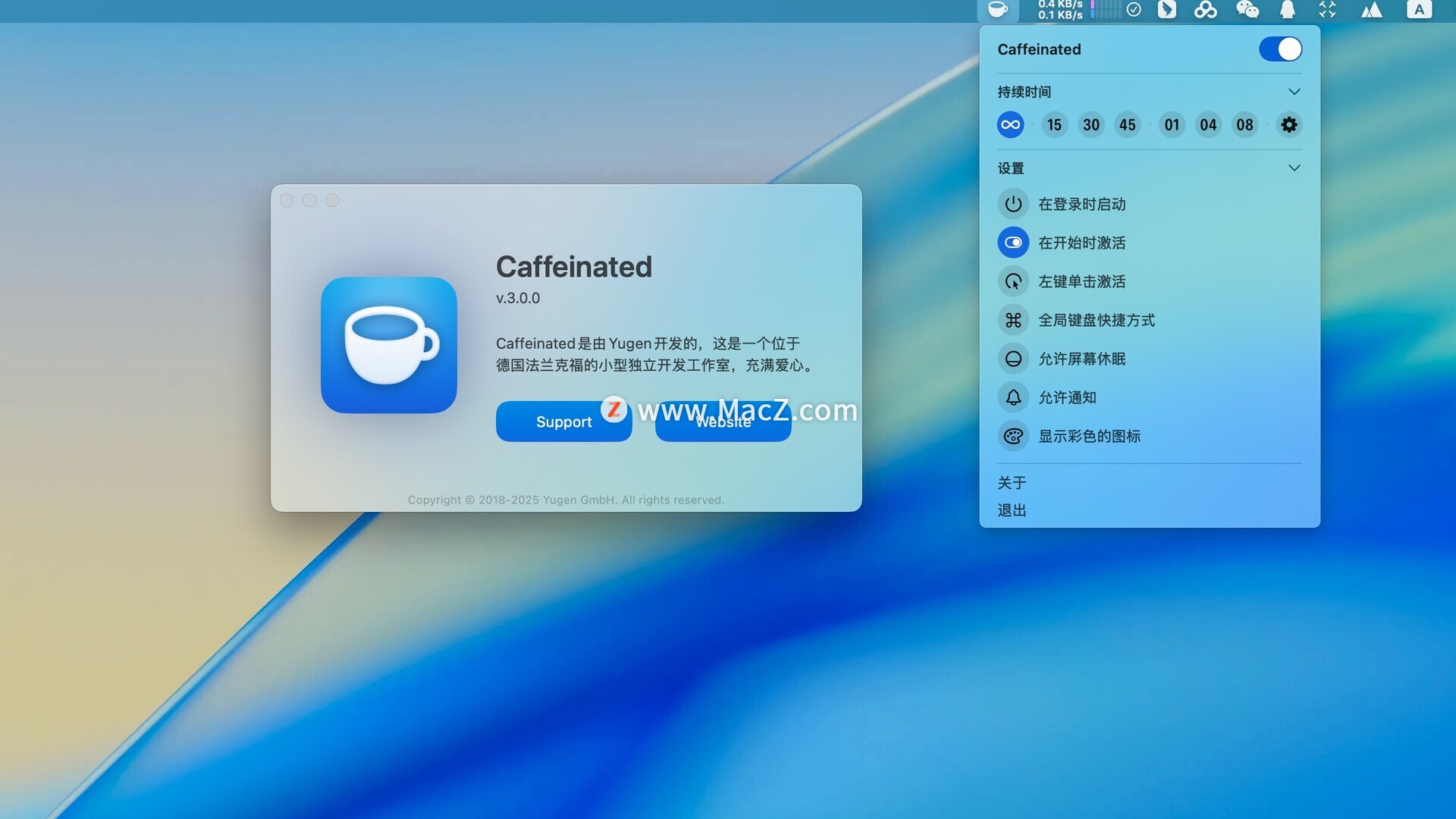Click the global keyboard shortcut command icon
Viewport: 1456px width, 819px height.
(x=1013, y=321)
